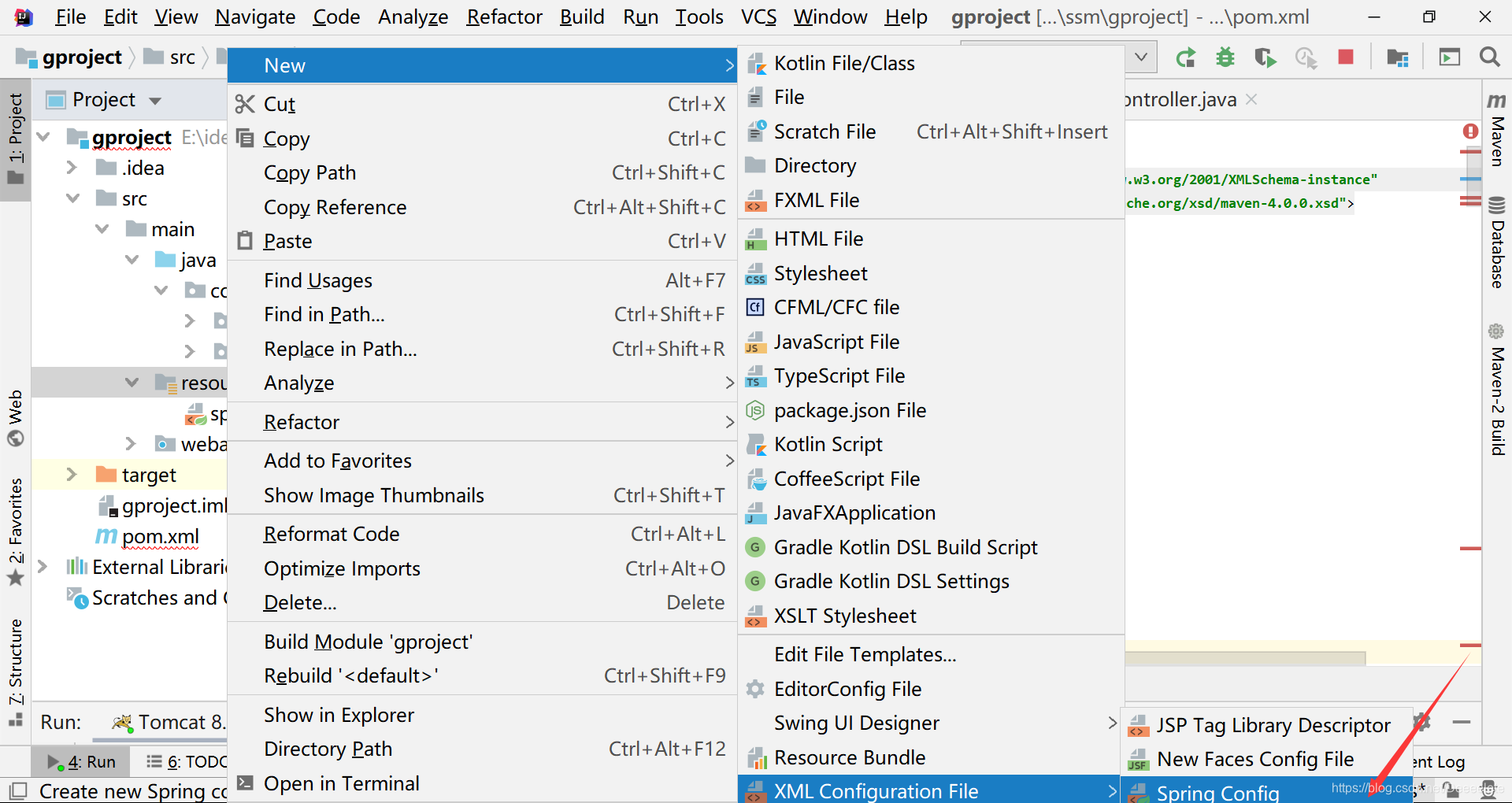Expand the target folder node
This screenshot has height=803, width=1512.
[x=72, y=474]
